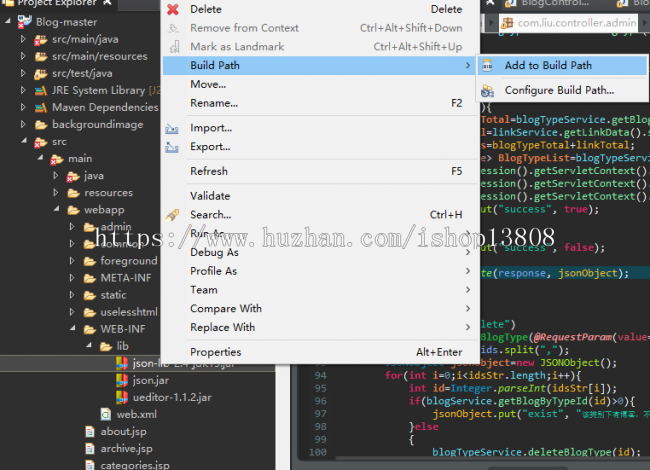The width and height of the screenshot is (650, 470).
Task: Select Search... menu entry
Action: [319, 215]
